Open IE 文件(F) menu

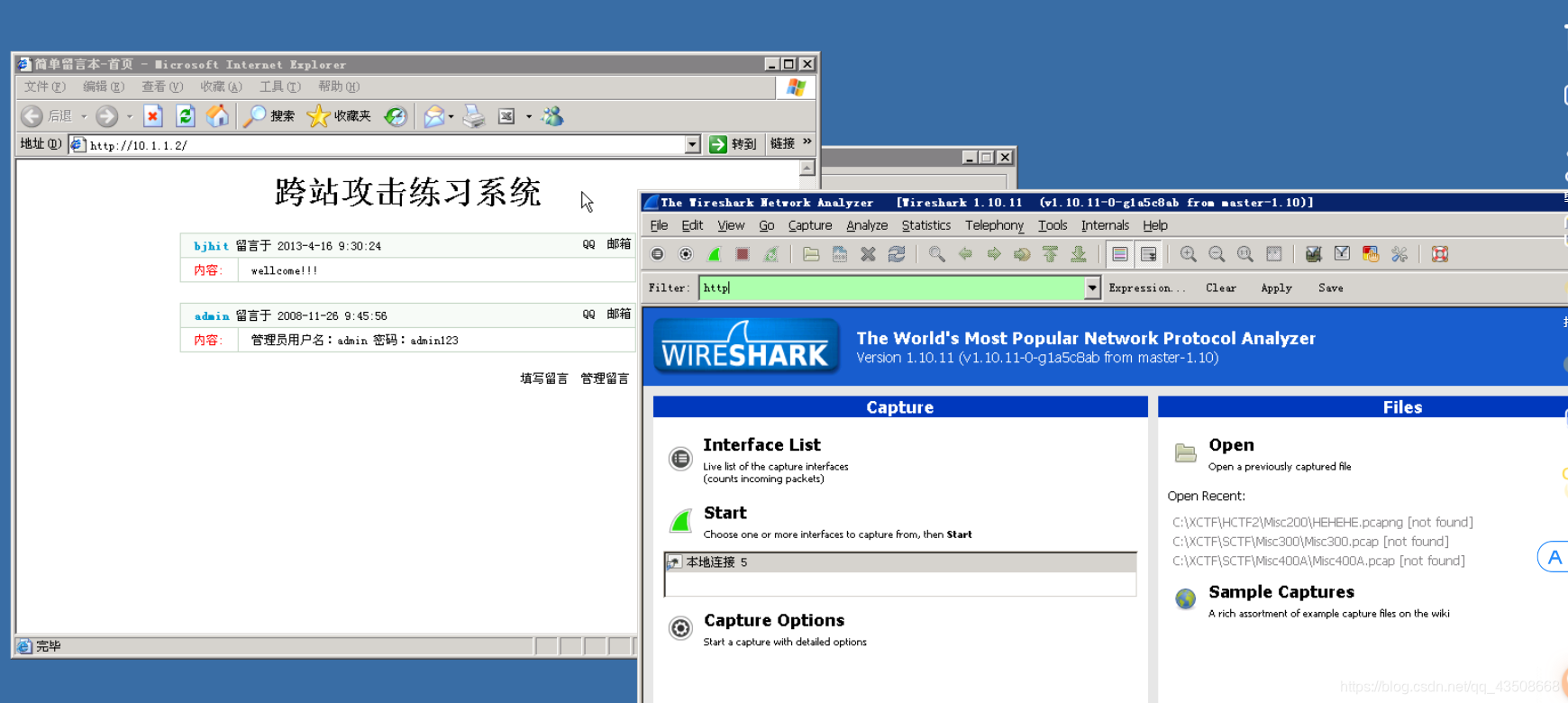45,87
